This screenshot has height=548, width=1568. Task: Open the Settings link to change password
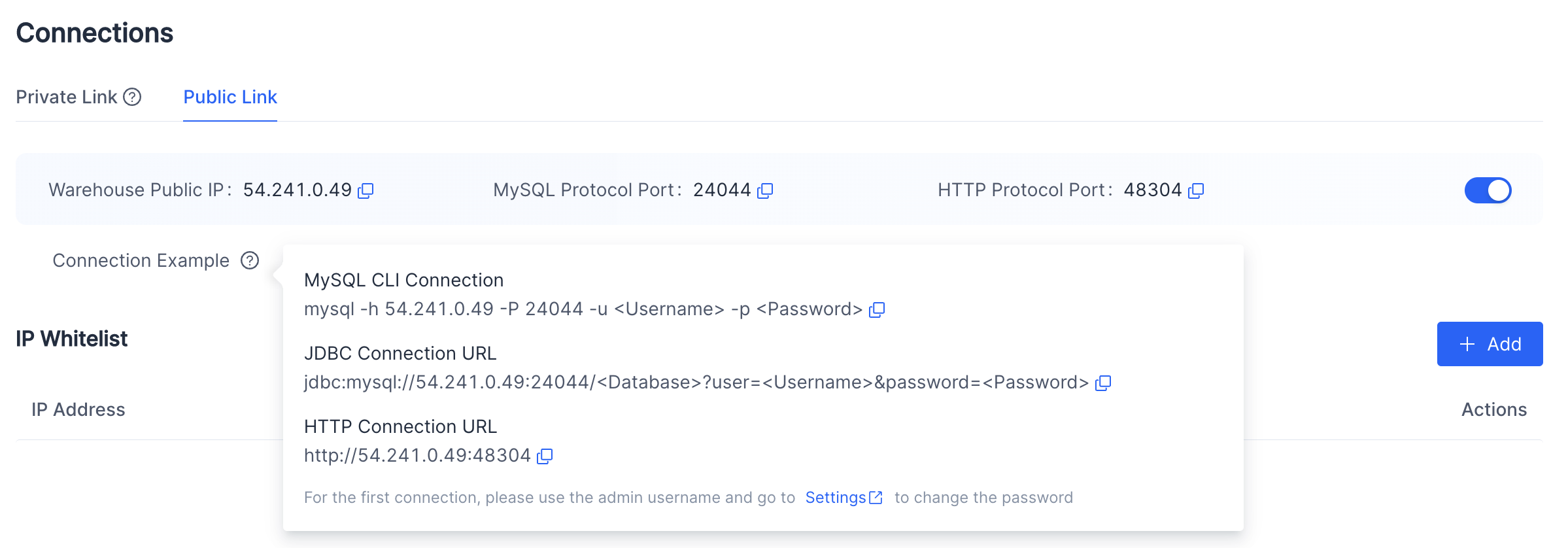pos(836,498)
